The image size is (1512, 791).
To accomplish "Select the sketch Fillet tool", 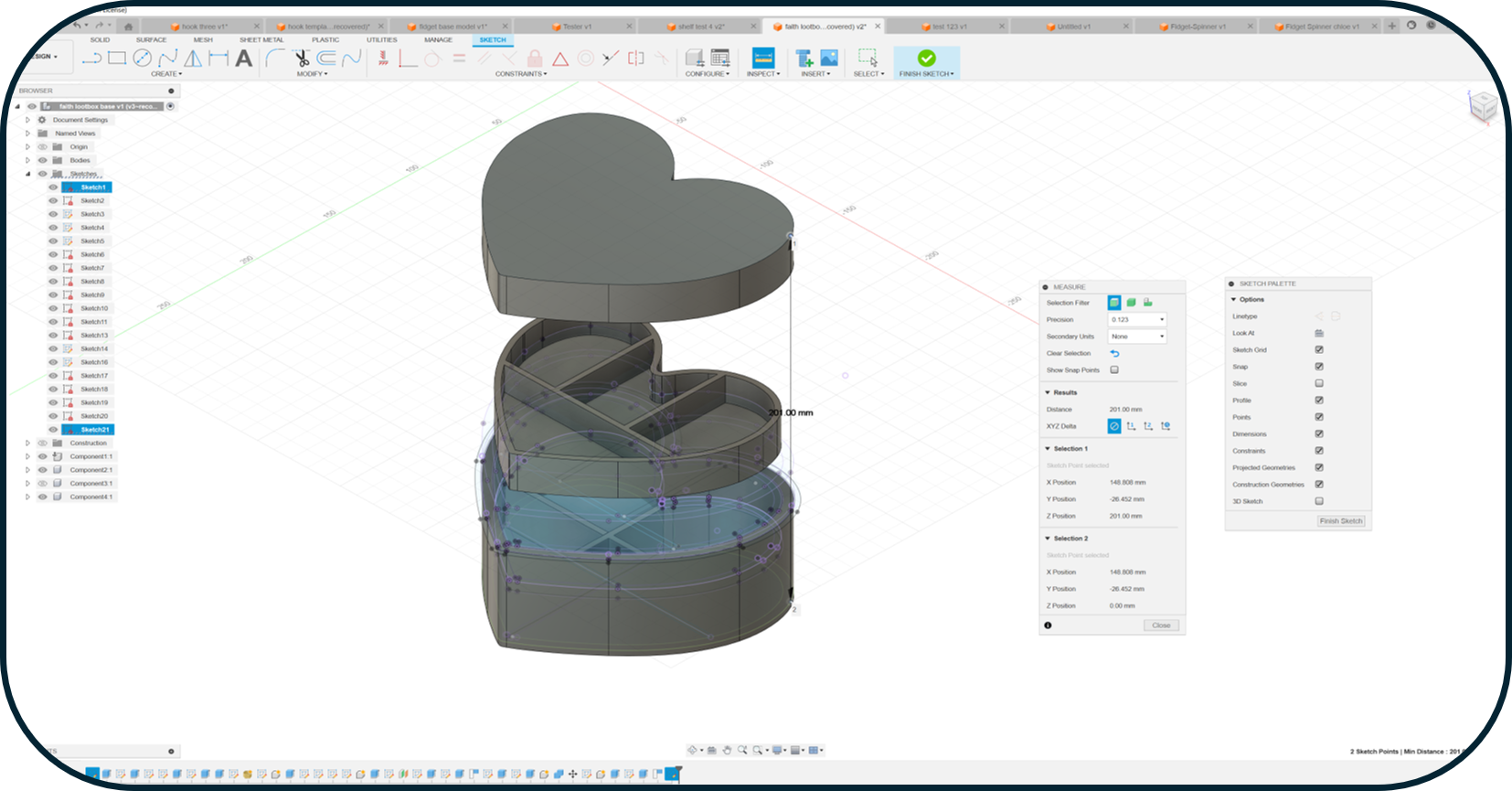I will (x=274, y=59).
